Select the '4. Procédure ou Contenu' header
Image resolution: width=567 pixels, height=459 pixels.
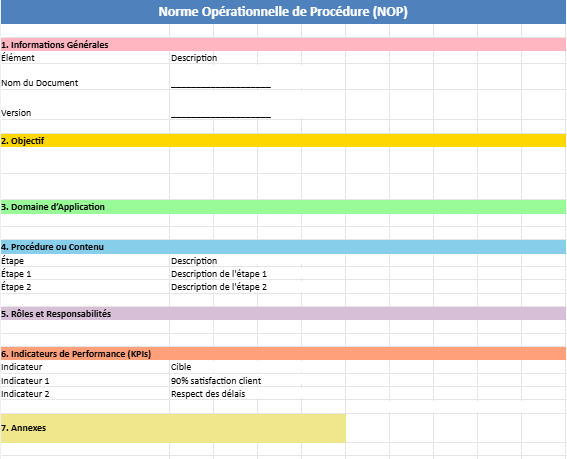pyautogui.click(x=283, y=247)
